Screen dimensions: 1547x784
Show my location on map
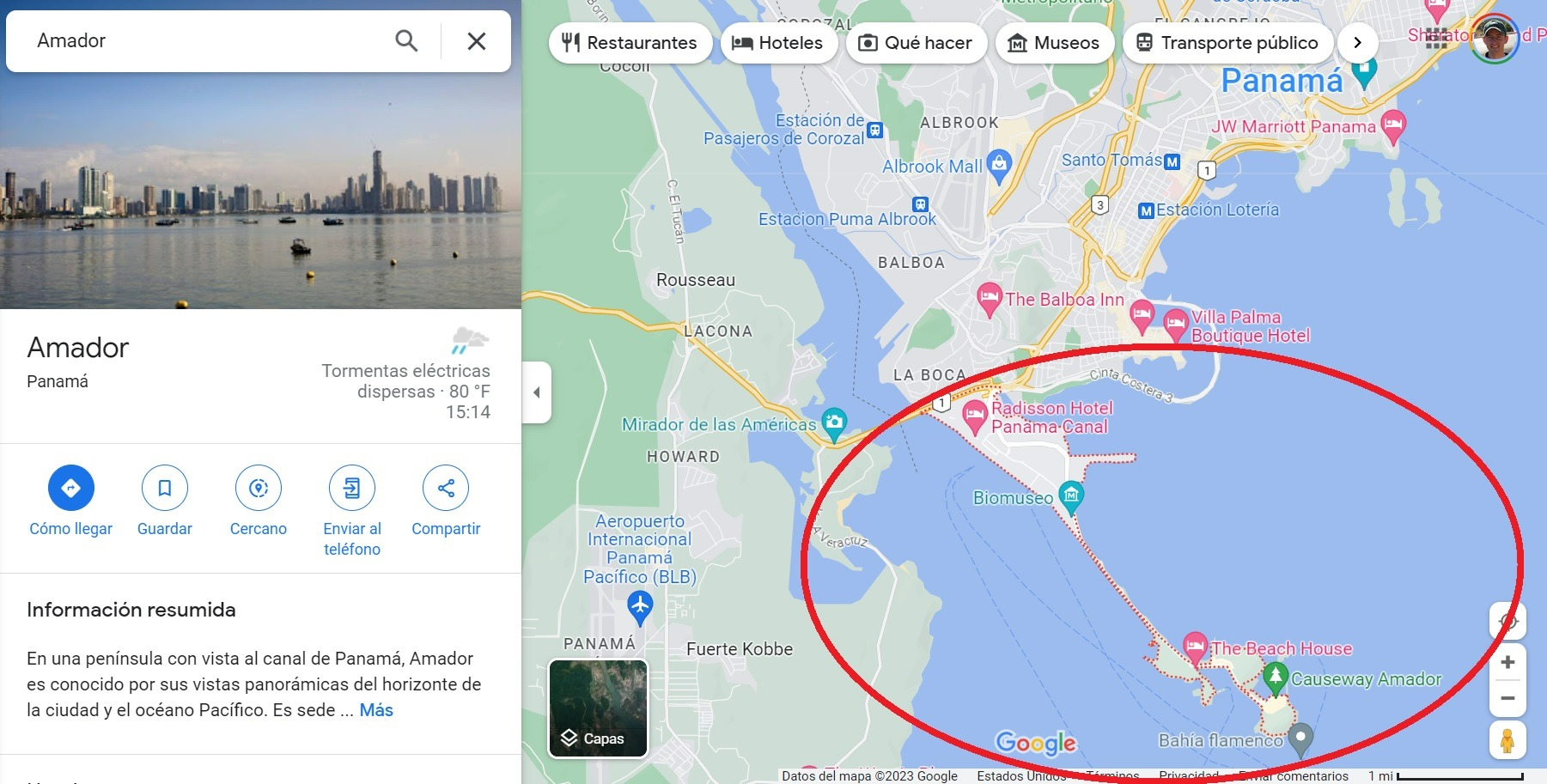click(x=1507, y=620)
